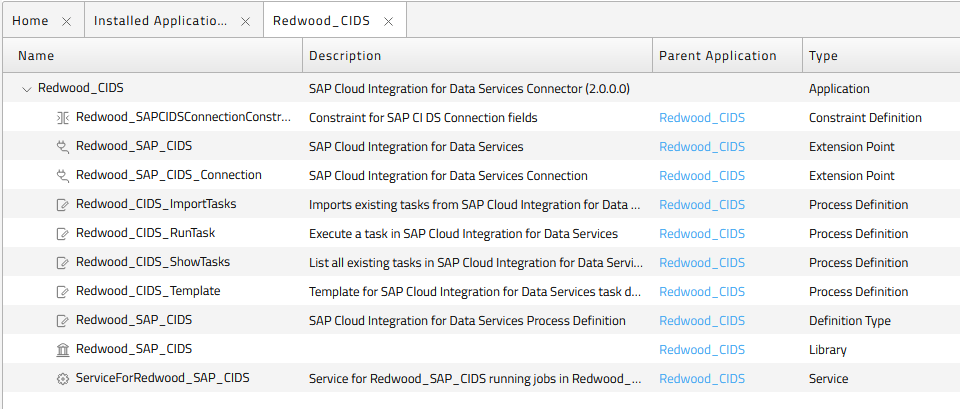
Task: Click 'Constraint for SAP CI DS Connection fields' description
Action: click(423, 118)
